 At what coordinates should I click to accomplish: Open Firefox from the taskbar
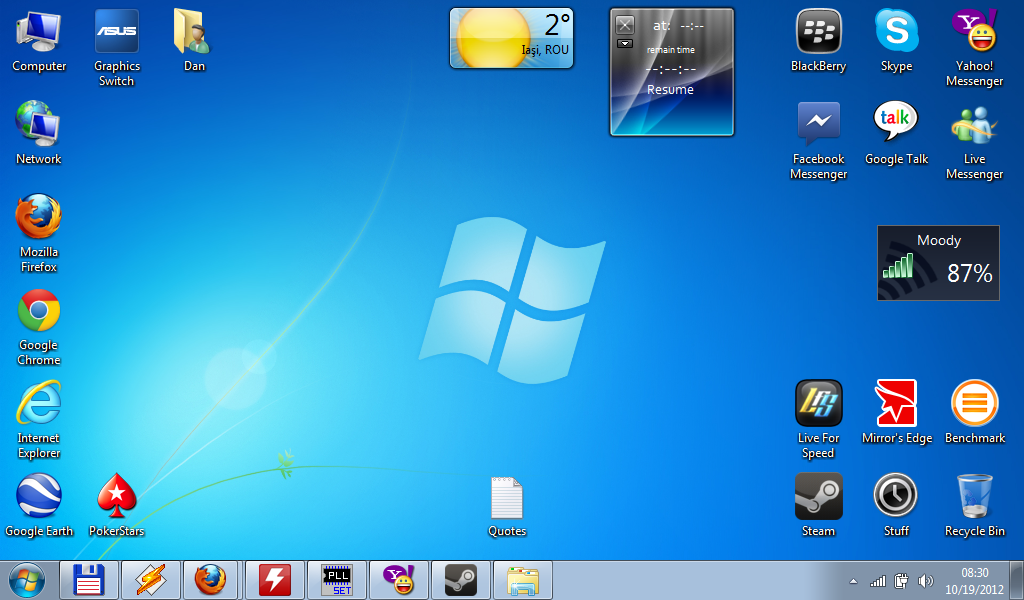[212, 580]
